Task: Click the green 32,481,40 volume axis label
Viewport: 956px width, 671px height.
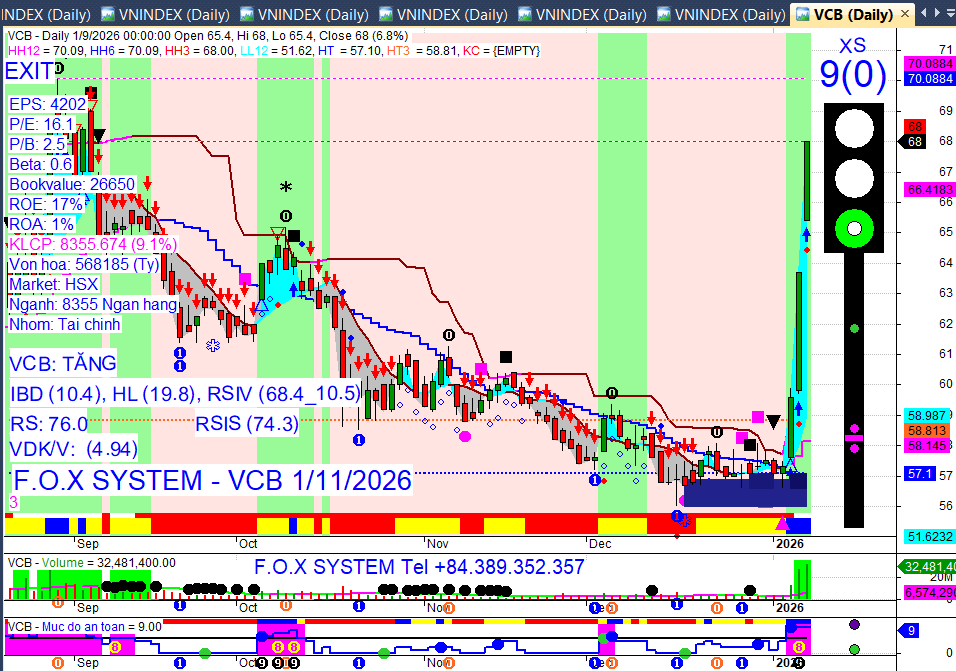Action: click(x=926, y=567)
